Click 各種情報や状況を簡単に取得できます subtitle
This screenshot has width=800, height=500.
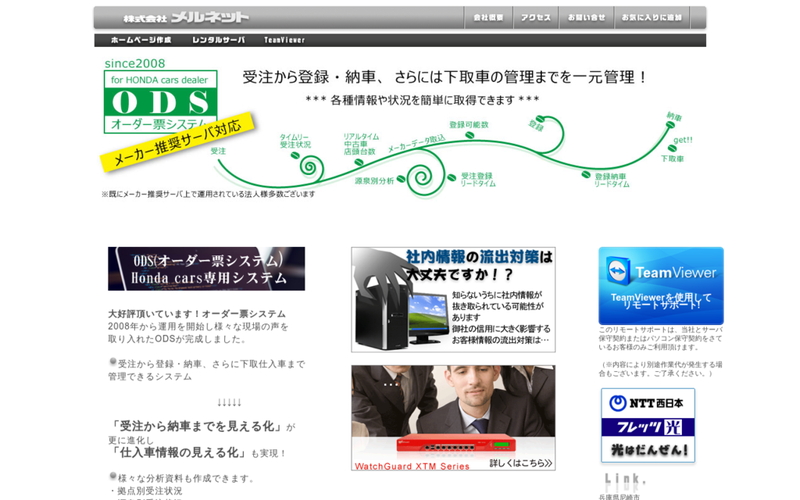(x=422, y=100)
